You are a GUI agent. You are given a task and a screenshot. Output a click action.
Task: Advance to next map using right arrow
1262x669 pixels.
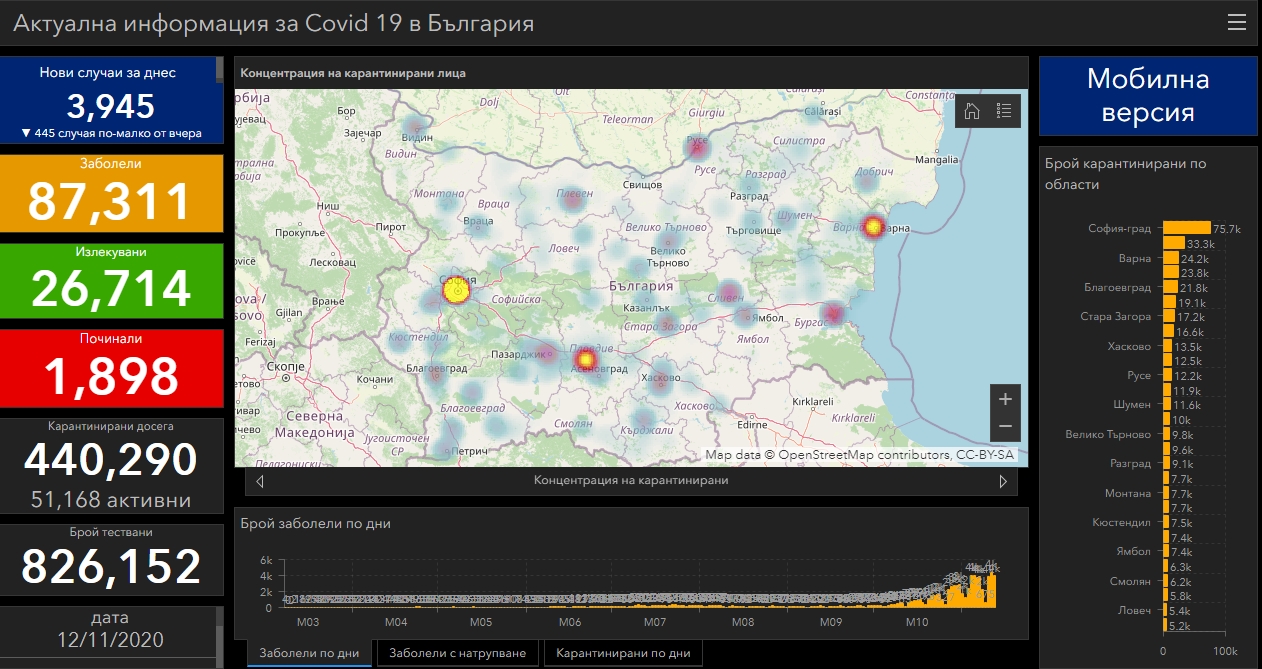tap(1003, 481)
